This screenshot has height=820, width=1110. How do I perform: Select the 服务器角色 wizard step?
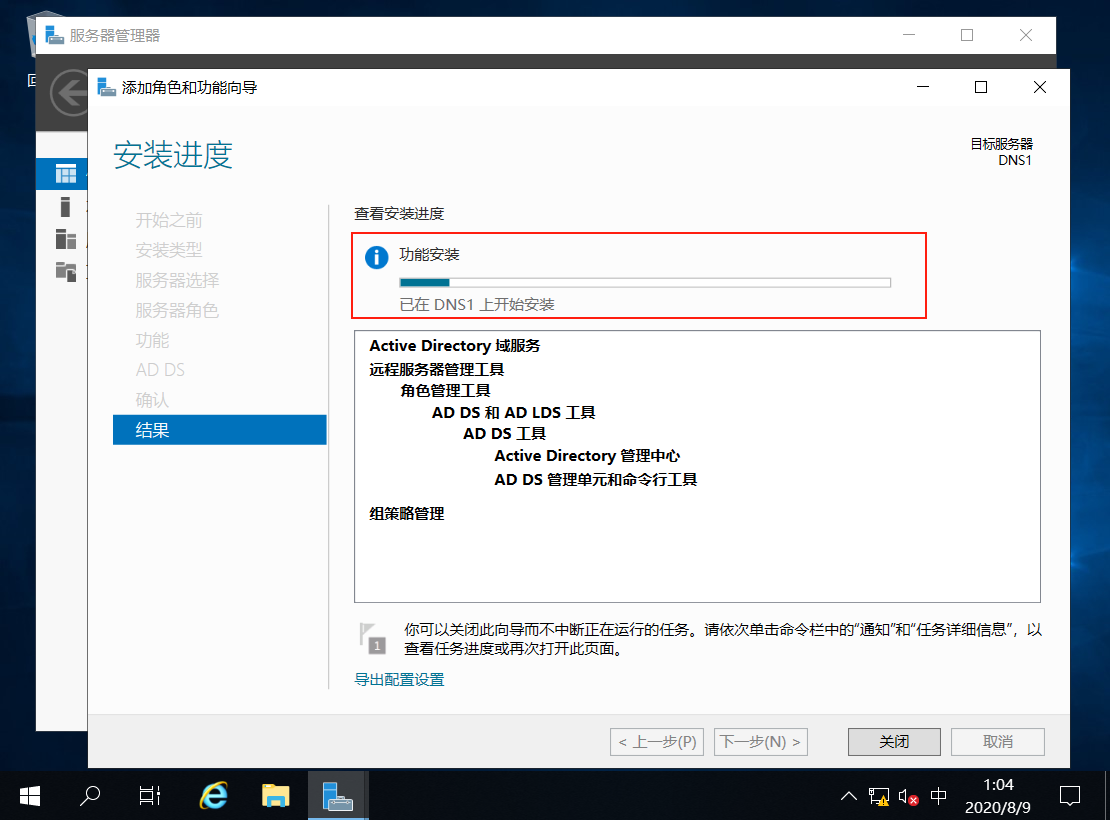177,310
